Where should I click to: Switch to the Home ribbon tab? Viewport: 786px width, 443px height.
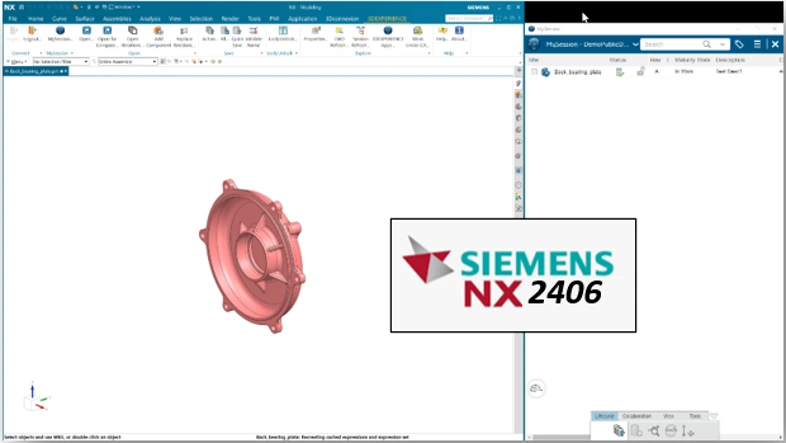pos(36,19)
